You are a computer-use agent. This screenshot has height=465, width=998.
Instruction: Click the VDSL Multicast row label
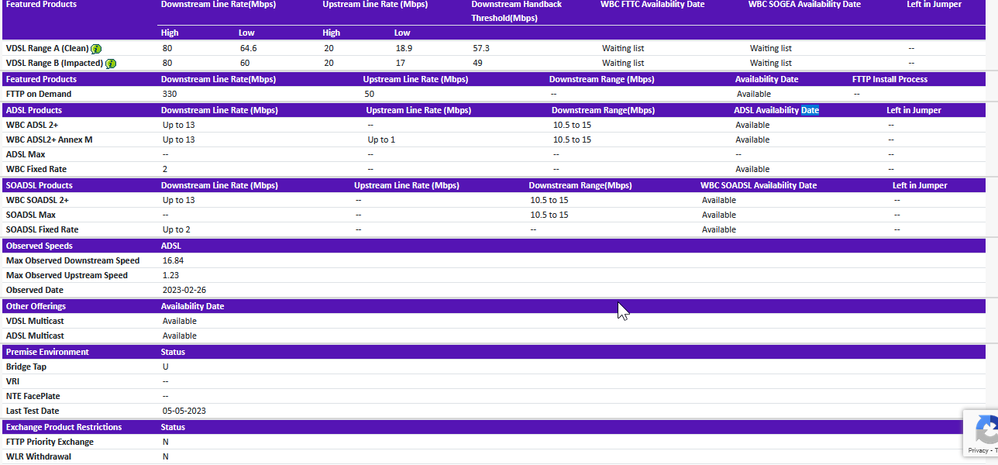click(37, 321)
